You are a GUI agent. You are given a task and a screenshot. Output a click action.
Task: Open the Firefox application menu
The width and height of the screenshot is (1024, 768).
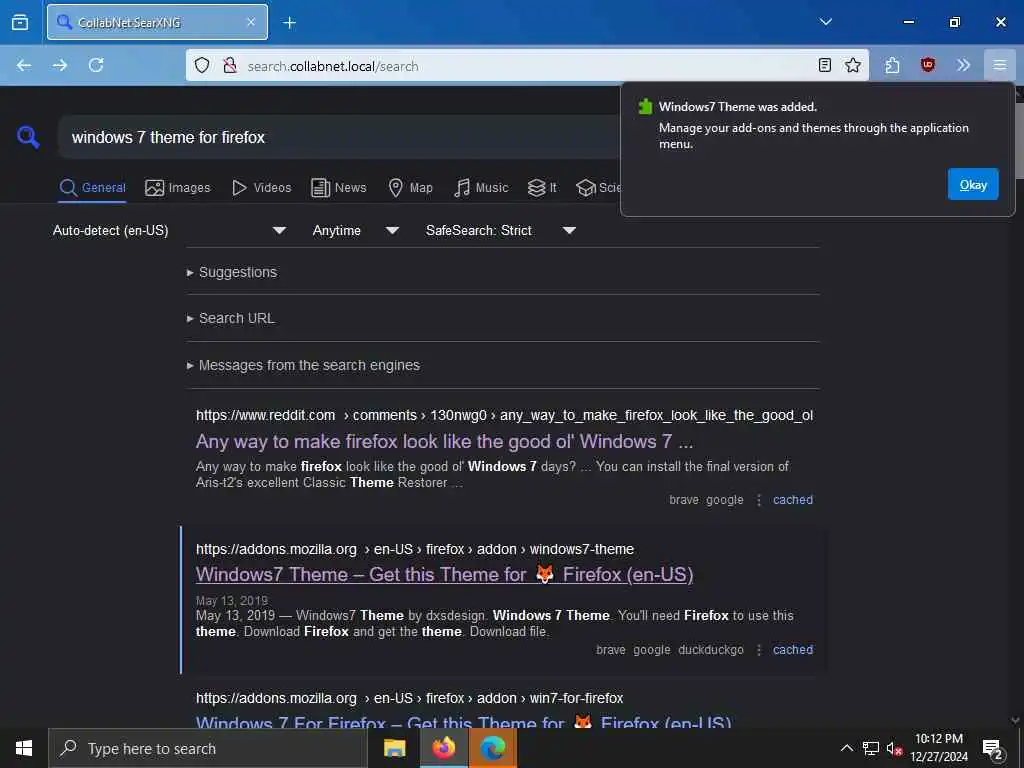click(1000, 65)
